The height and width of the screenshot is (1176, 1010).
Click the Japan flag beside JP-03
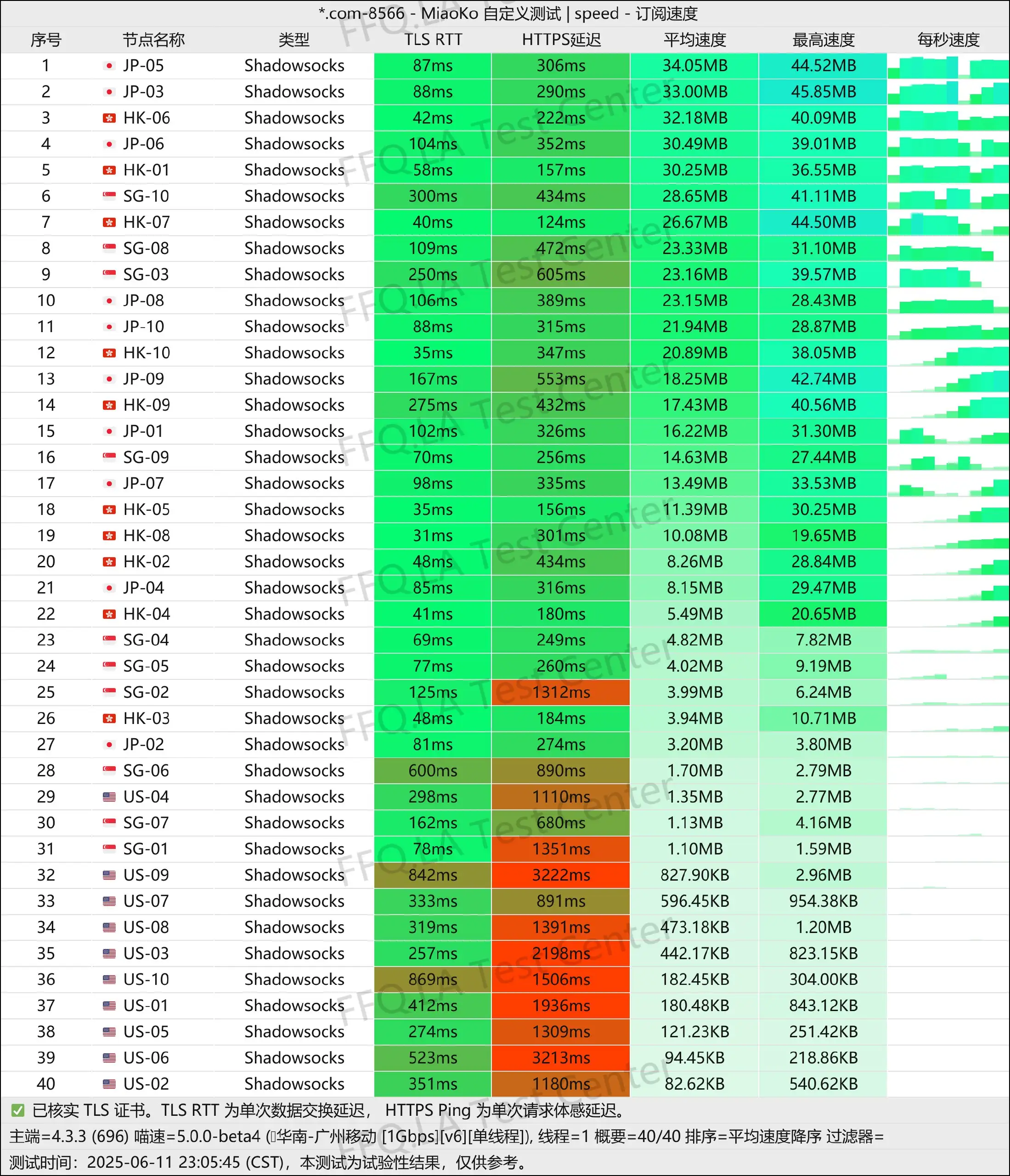point(109,92)
